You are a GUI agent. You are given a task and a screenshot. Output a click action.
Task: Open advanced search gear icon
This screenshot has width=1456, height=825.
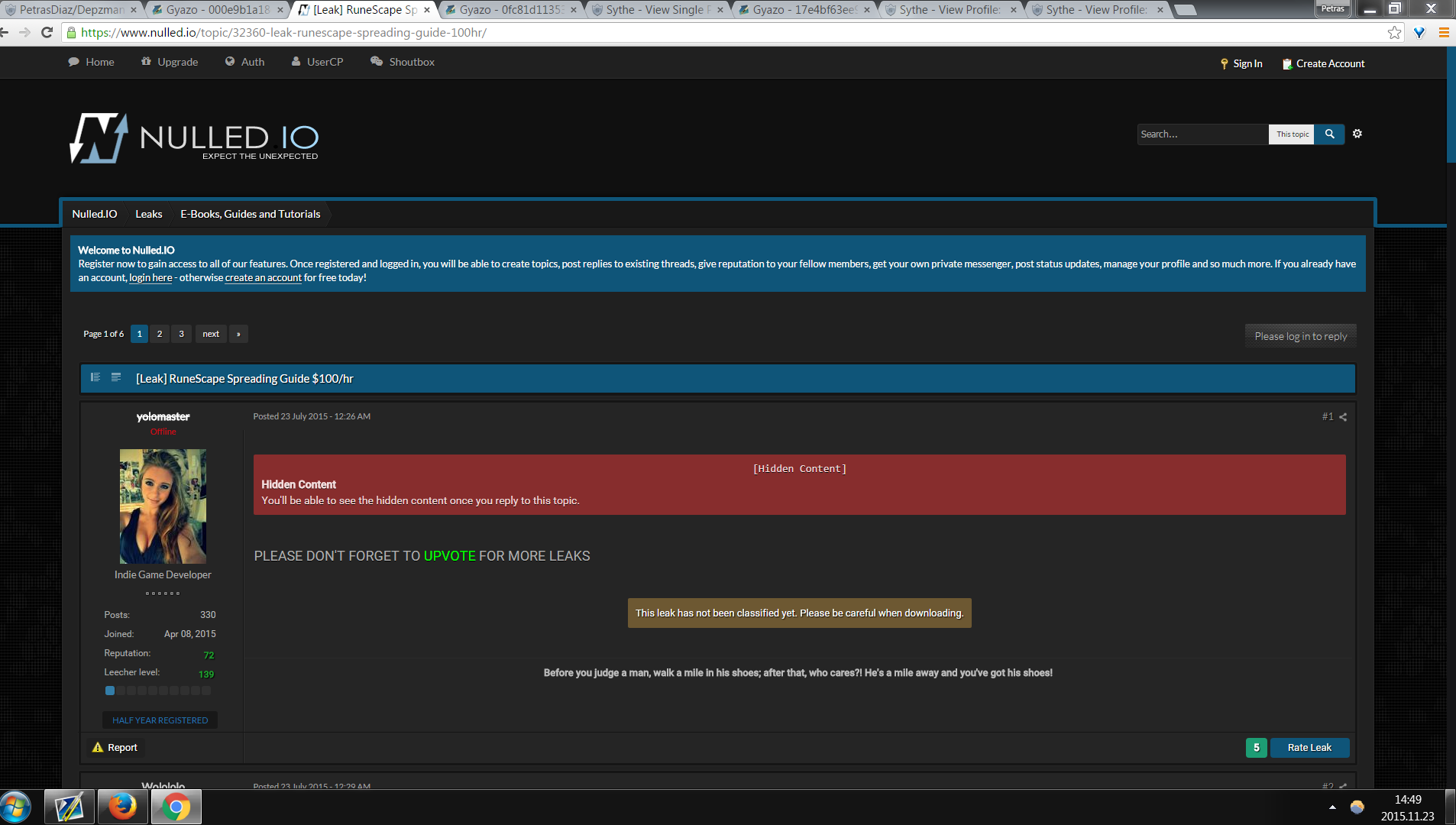pyautogui.click(x=1357, y=134)
